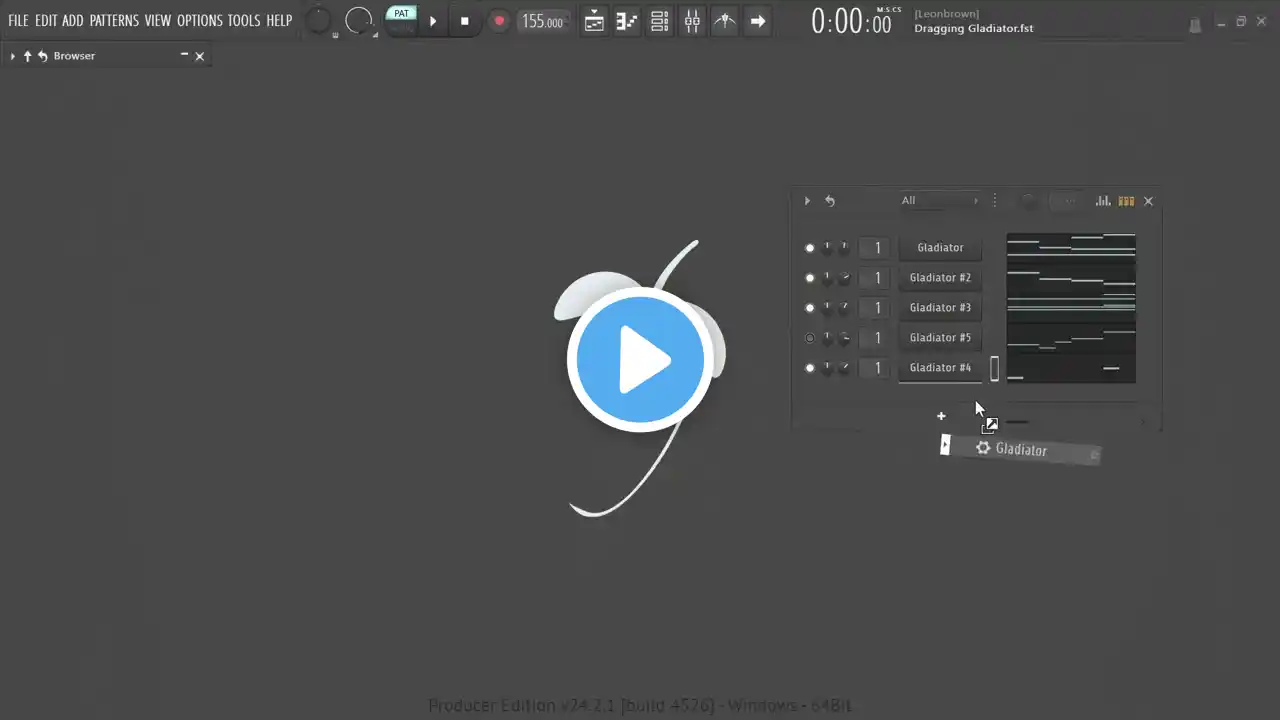Expand the Browser panel options arrow
Viewport: 1280px width, 720px height.
click(12, 56)
